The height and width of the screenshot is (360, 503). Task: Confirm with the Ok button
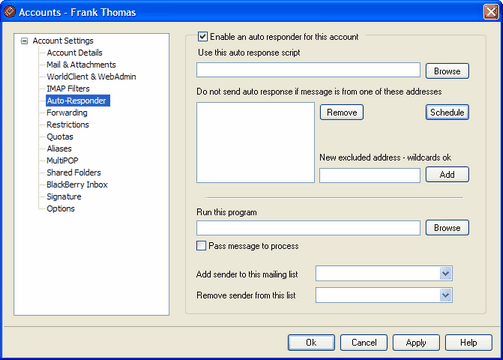(x=311, y=343)
